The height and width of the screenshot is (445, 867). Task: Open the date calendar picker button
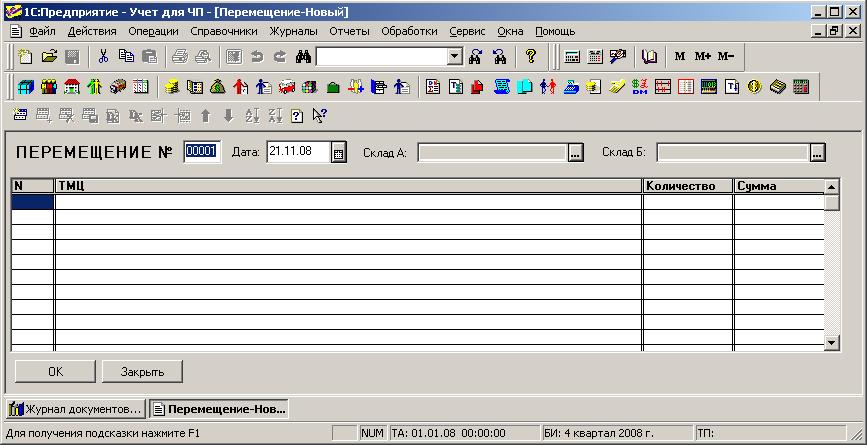tap(338, 153)
